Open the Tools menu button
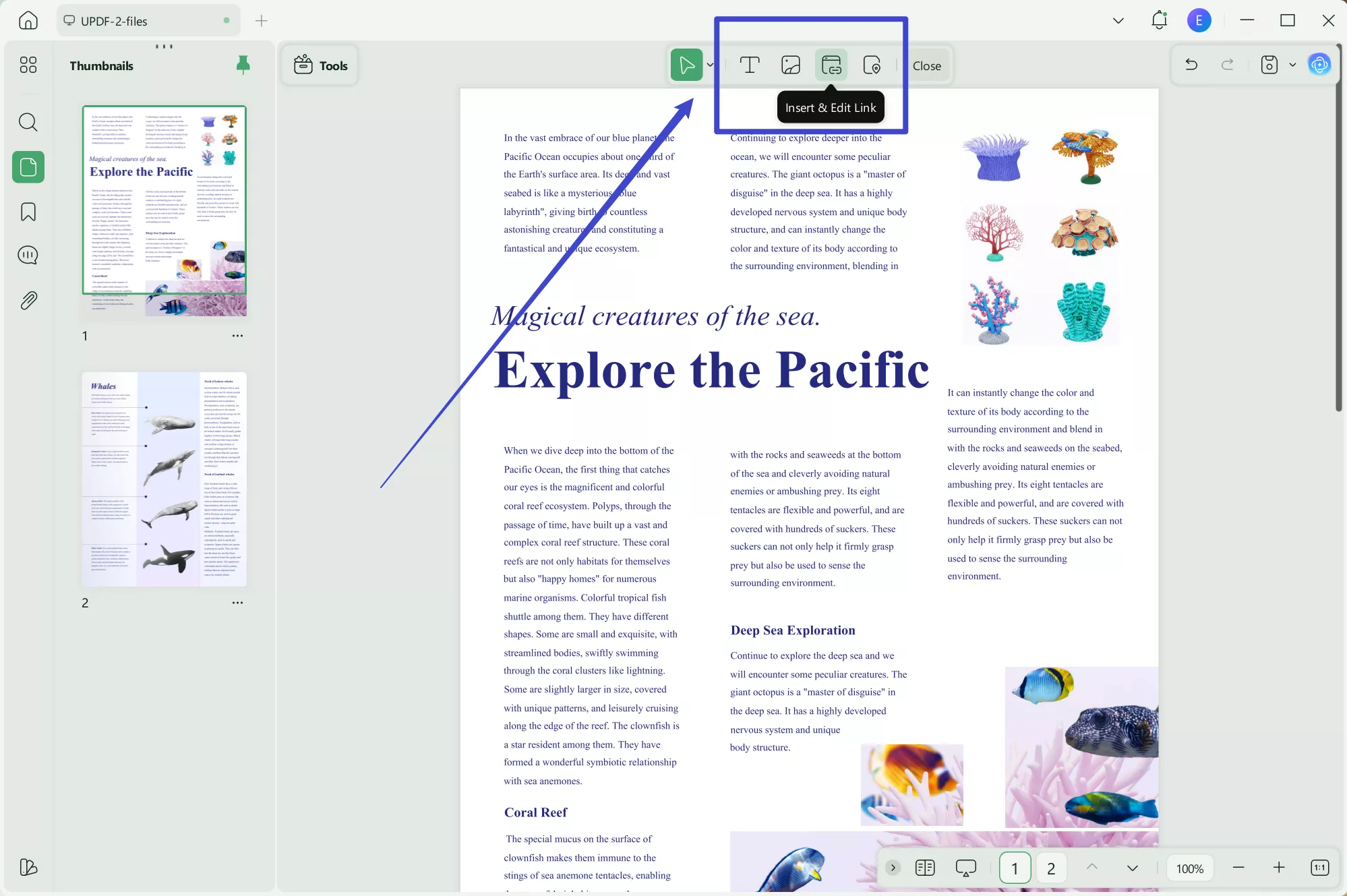This screenshot has height=896, width=1347. point(321,65)
